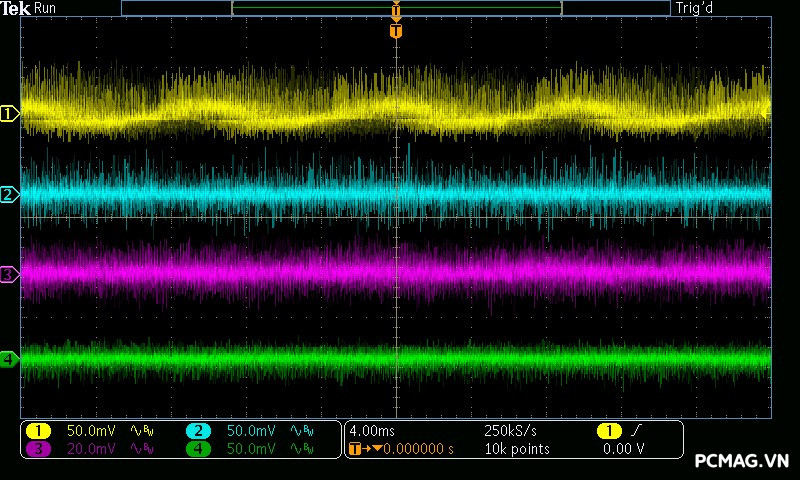Click the 10k points record length readout
The height and width of the screenshot is (480, 800).
point(516,449)
